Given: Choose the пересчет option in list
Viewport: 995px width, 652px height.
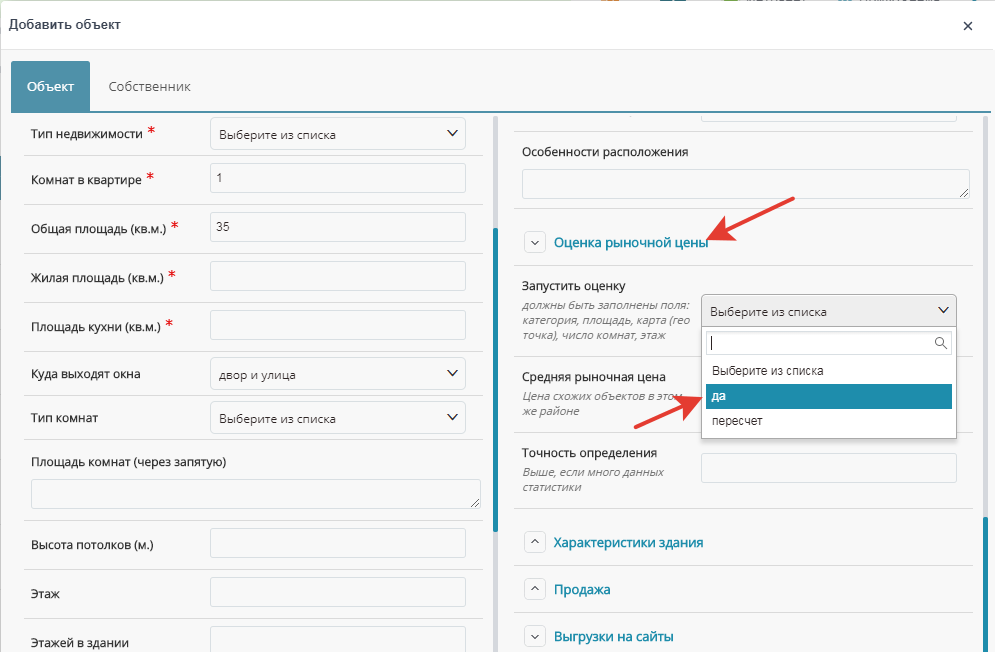Looking at the screenshot, I should (829, 421).
